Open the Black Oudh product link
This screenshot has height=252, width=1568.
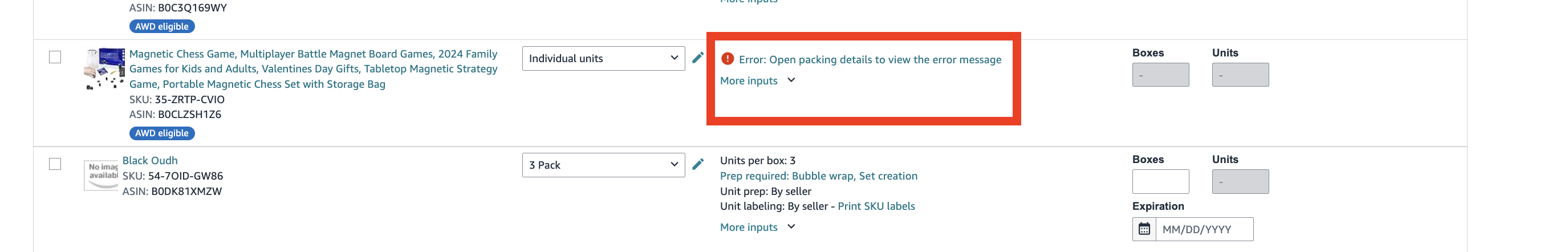point(150,161)
